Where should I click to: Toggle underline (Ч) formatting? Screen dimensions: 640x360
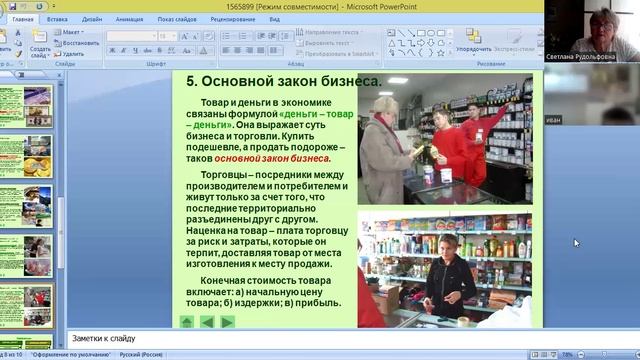135,51
